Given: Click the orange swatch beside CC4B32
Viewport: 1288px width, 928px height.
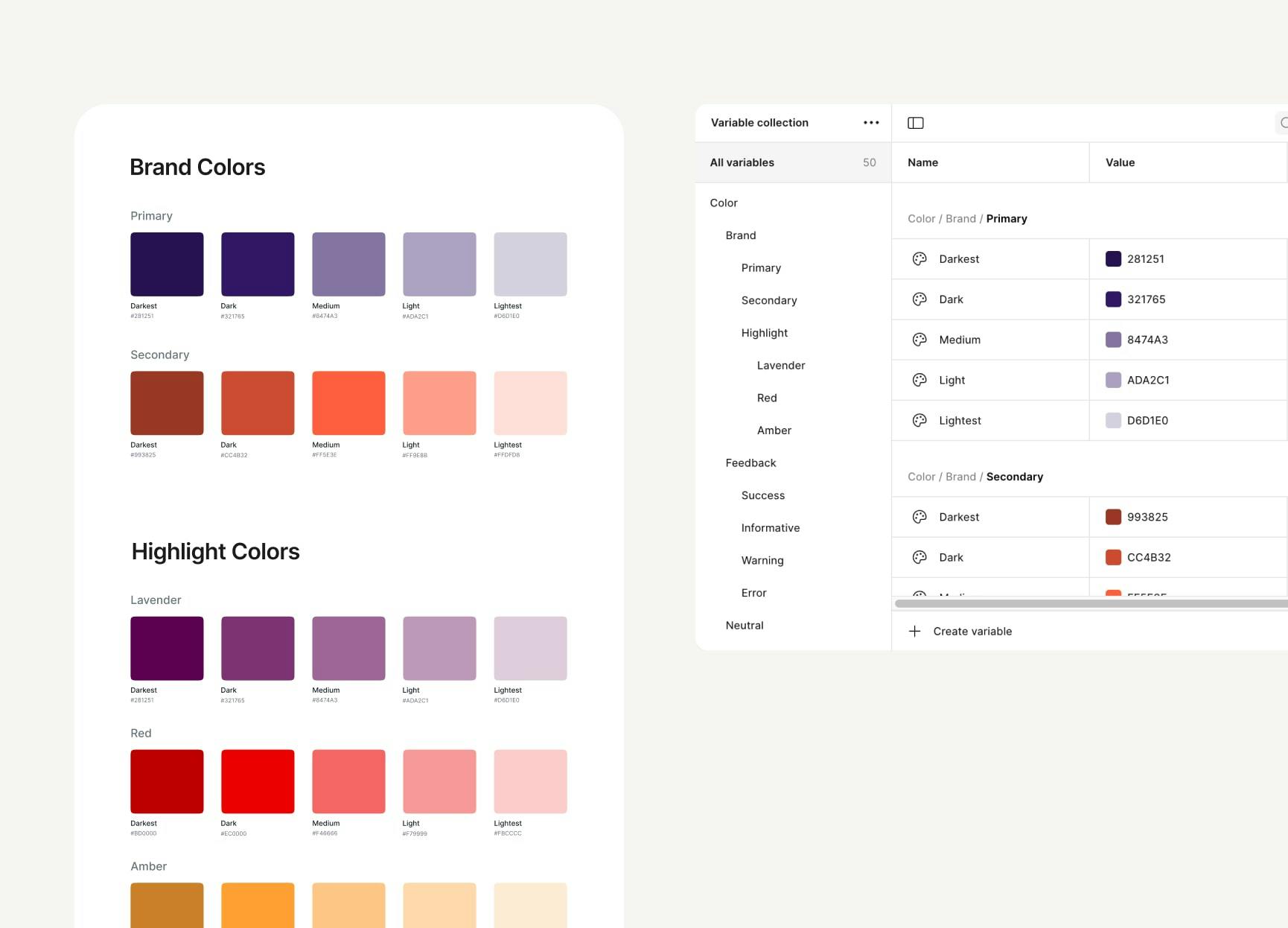Looking at the screenshot, I should [1113, 557].
